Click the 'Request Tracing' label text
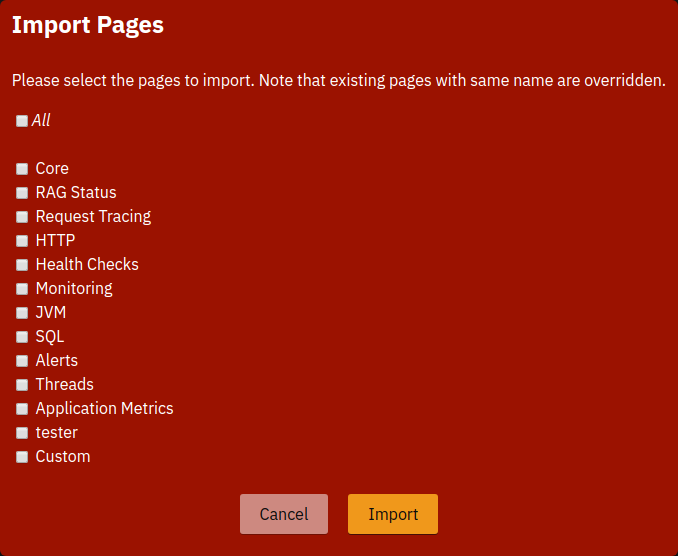 coord(93,216)
